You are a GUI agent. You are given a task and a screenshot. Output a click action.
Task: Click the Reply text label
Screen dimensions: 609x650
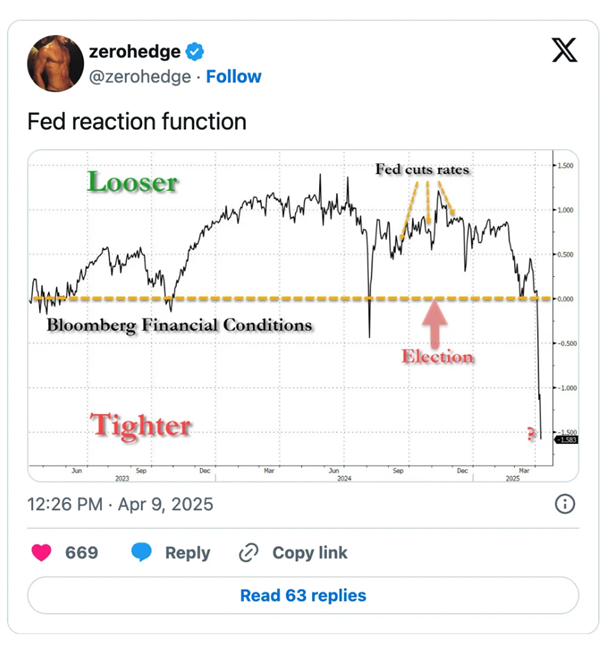coord(189,552)
